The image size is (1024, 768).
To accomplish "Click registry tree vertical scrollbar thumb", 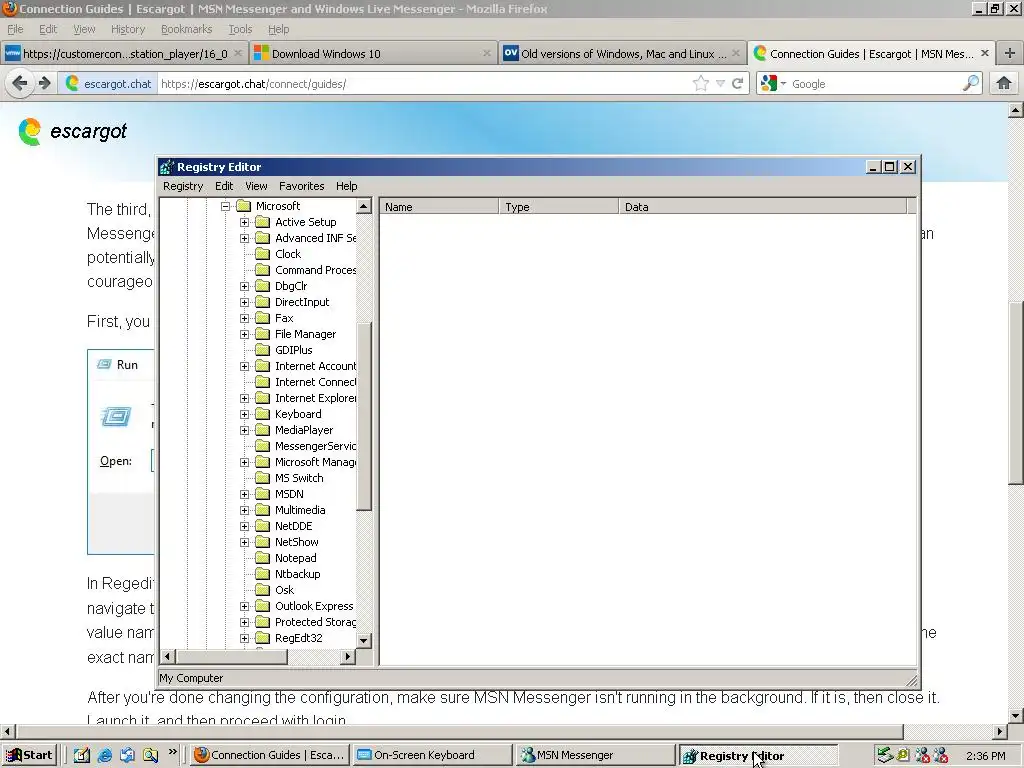I will click(364, 416).
